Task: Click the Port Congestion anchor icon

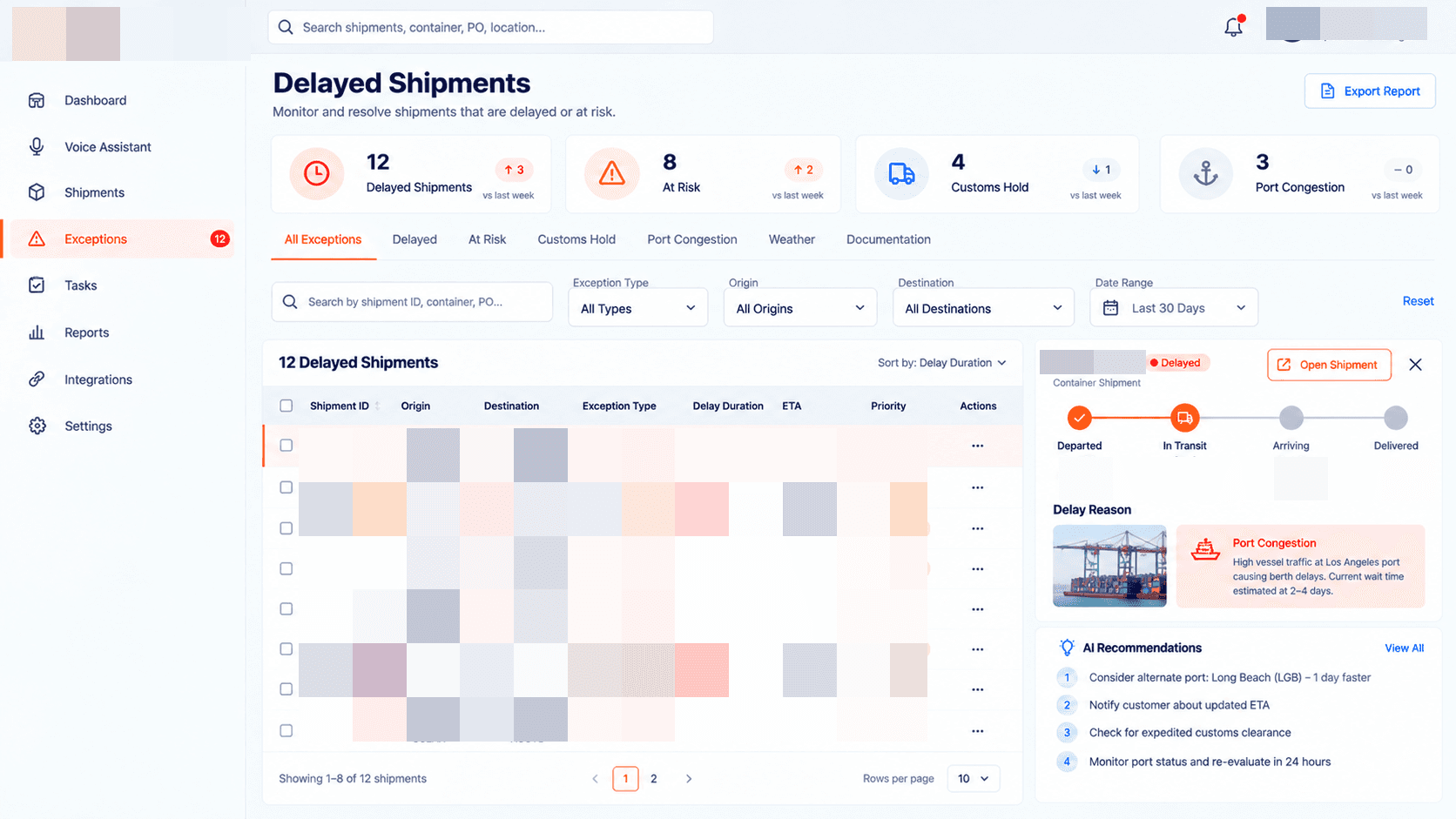Action: click(1205, 173)
